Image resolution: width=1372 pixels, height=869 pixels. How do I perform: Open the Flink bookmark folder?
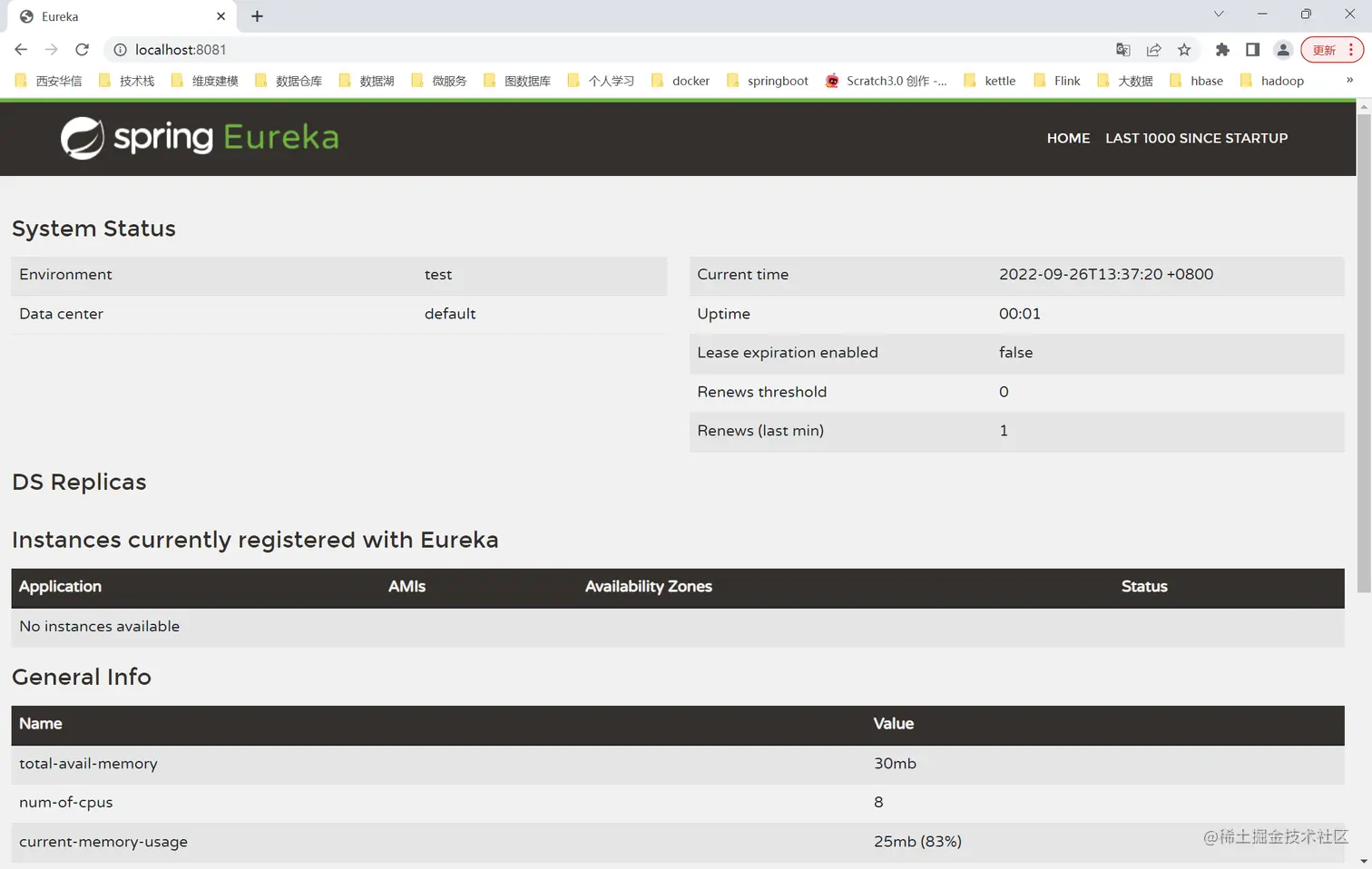1057,81
